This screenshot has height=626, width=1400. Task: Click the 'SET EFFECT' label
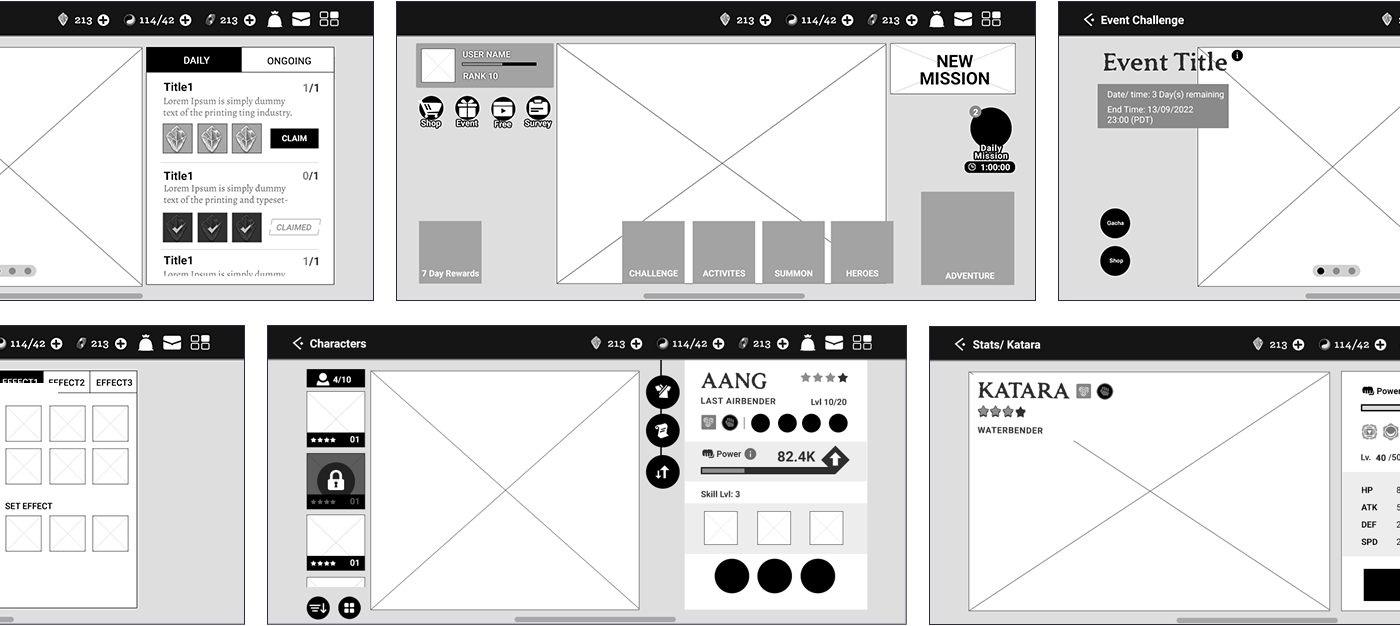tap(29, 506)
